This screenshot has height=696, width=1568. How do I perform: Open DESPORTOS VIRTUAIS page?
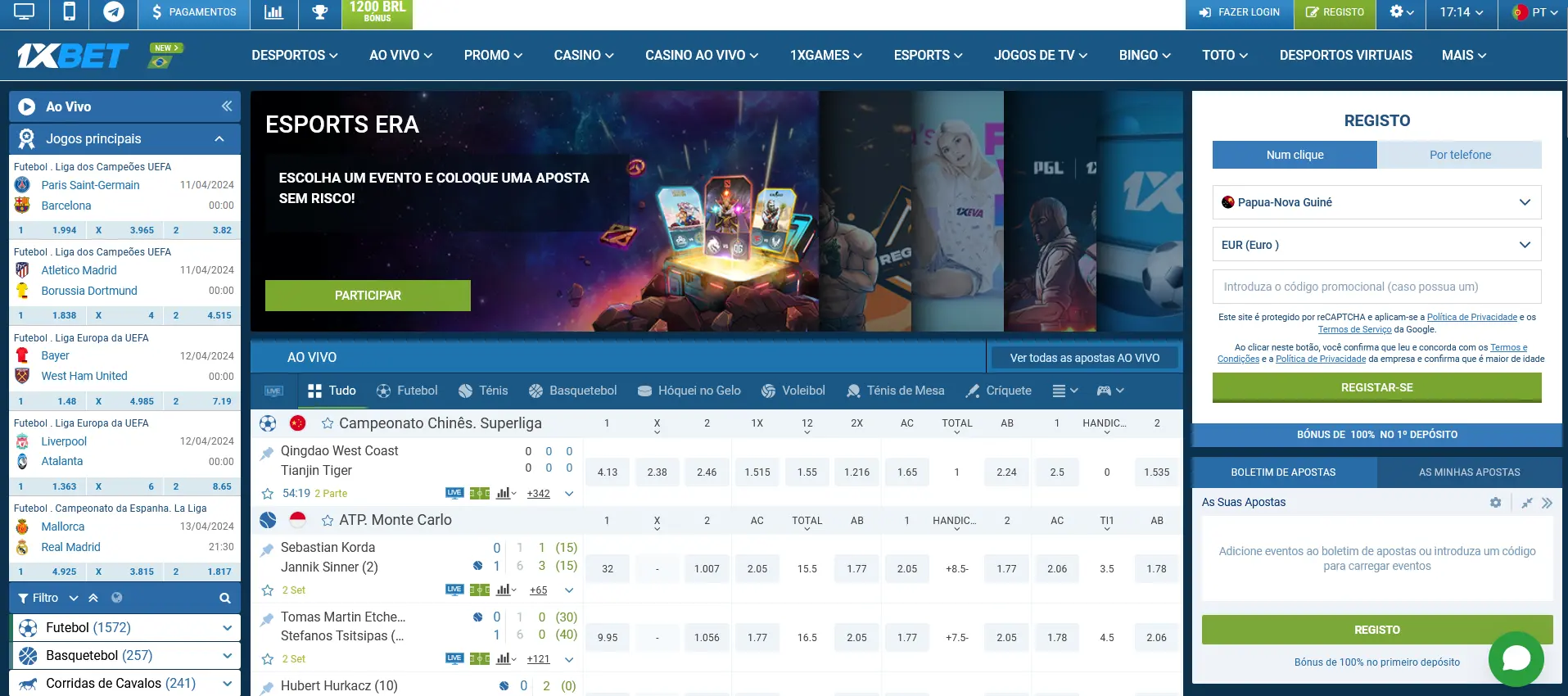point(1345,56)
